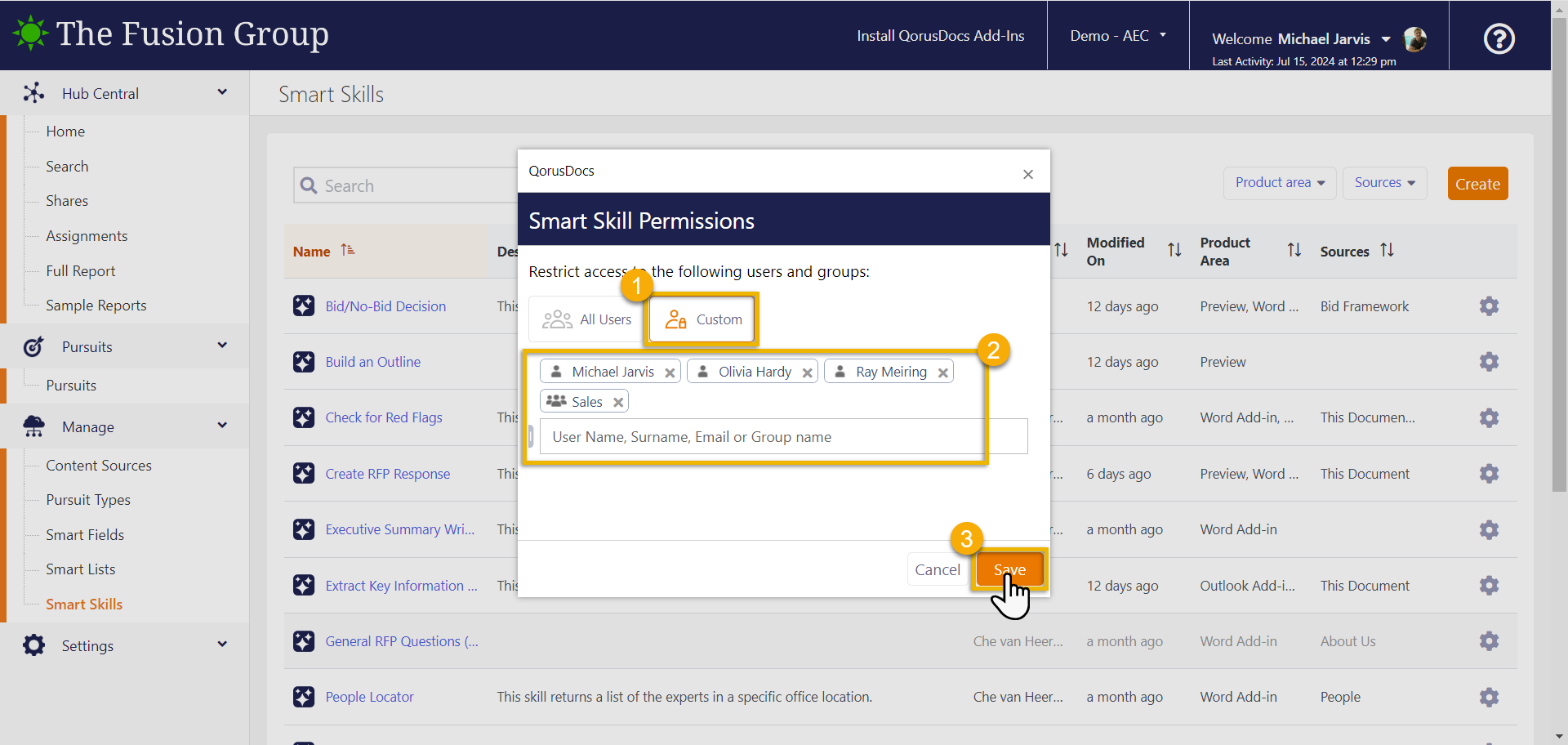Viewport: 1568px width, 745px height.
Task: Open settings gear for Bid/No-Bid Decision
Action: pos(1489,306)
